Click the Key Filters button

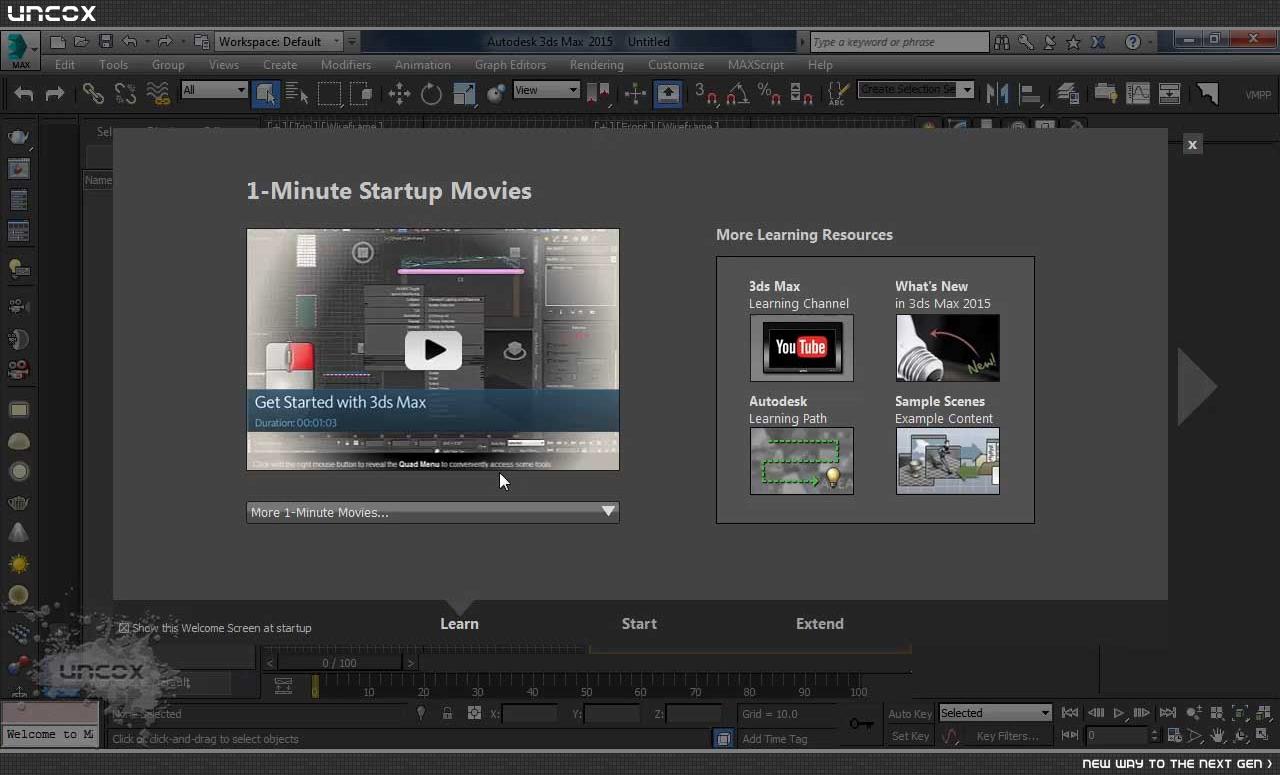click(1007, 736)
